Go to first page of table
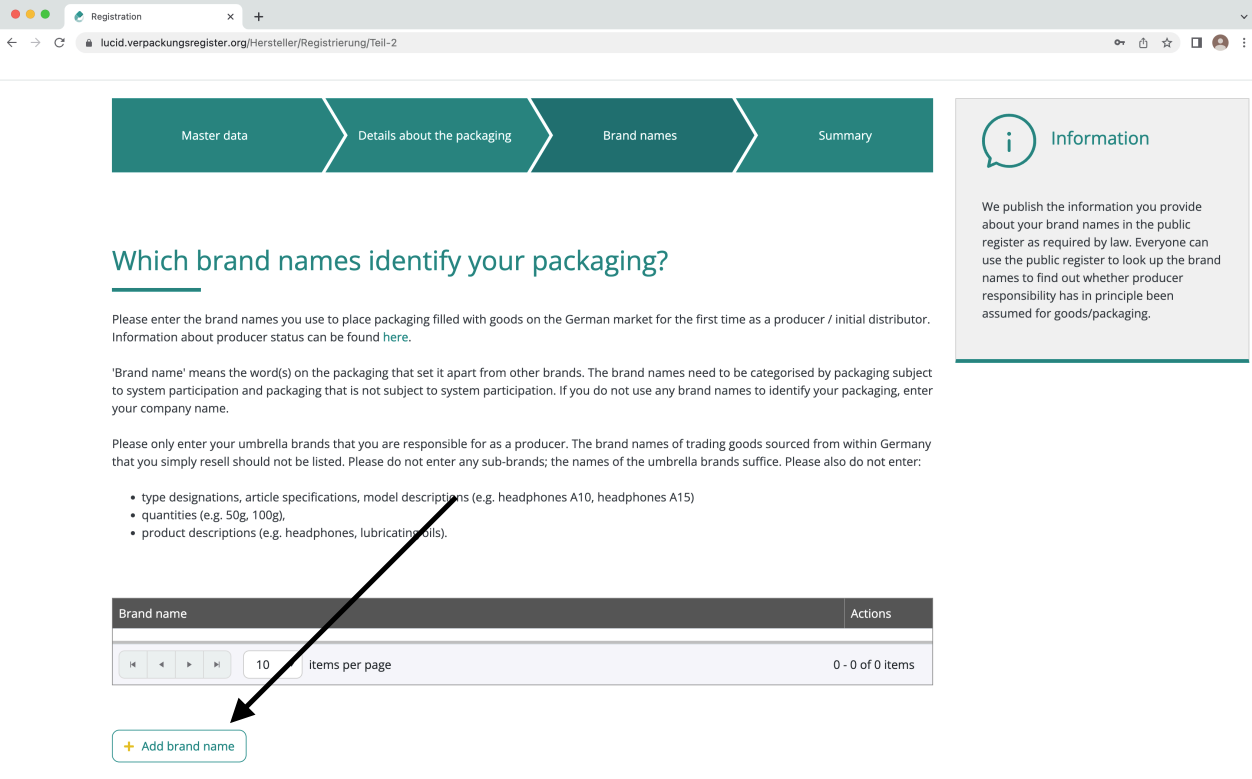 (133, 665)
